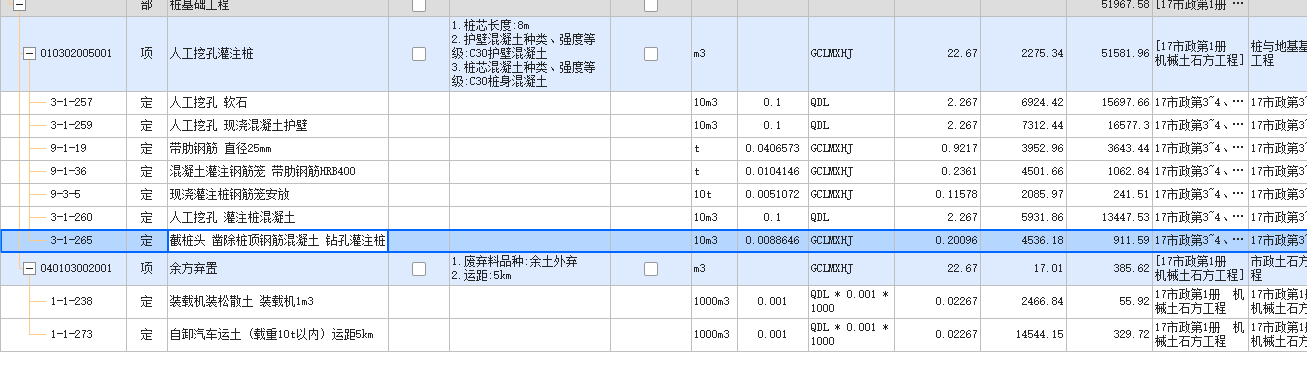
Task: Click name cell 带肋钢筋 直径25mm
Action: (x=278, y=149)
